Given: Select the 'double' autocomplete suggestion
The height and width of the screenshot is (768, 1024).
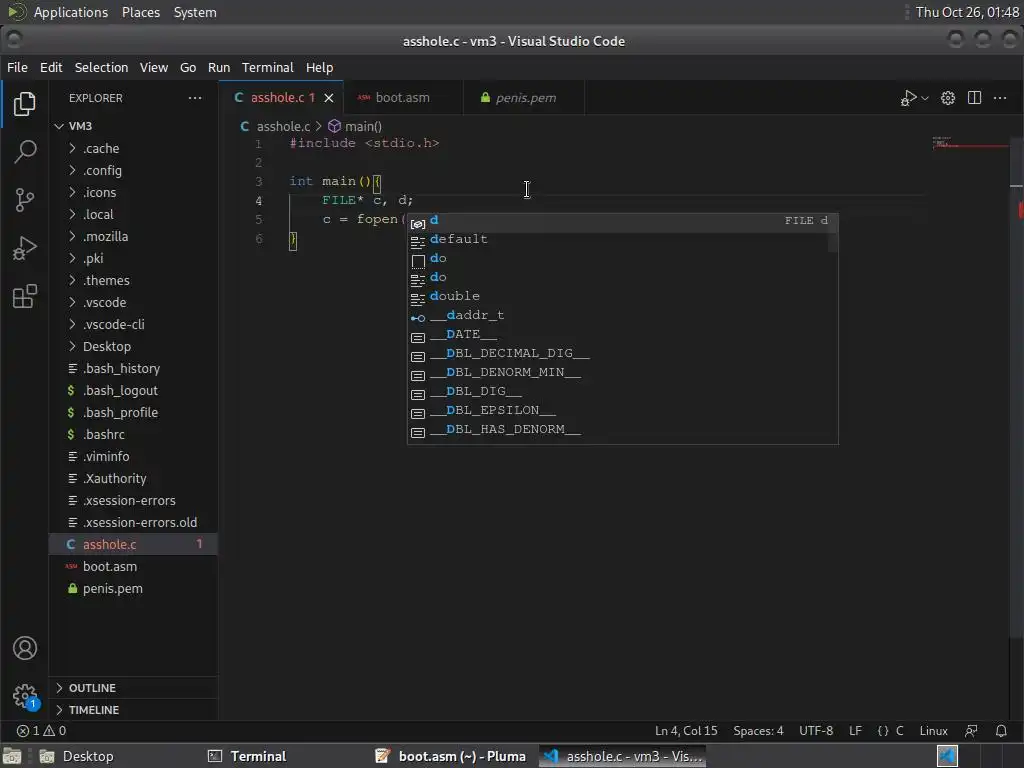Looking at the screenshot, I should (622, 296).
